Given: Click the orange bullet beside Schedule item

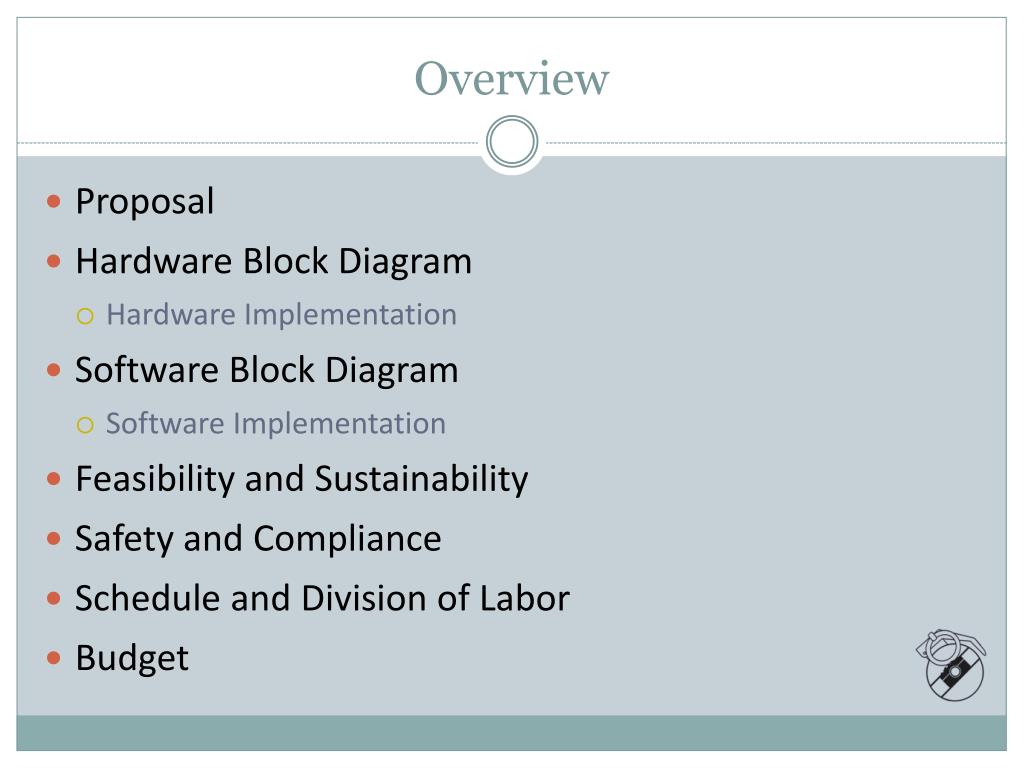Looking at the screenshot, I should pyautogui.click(x=54, y=598).
